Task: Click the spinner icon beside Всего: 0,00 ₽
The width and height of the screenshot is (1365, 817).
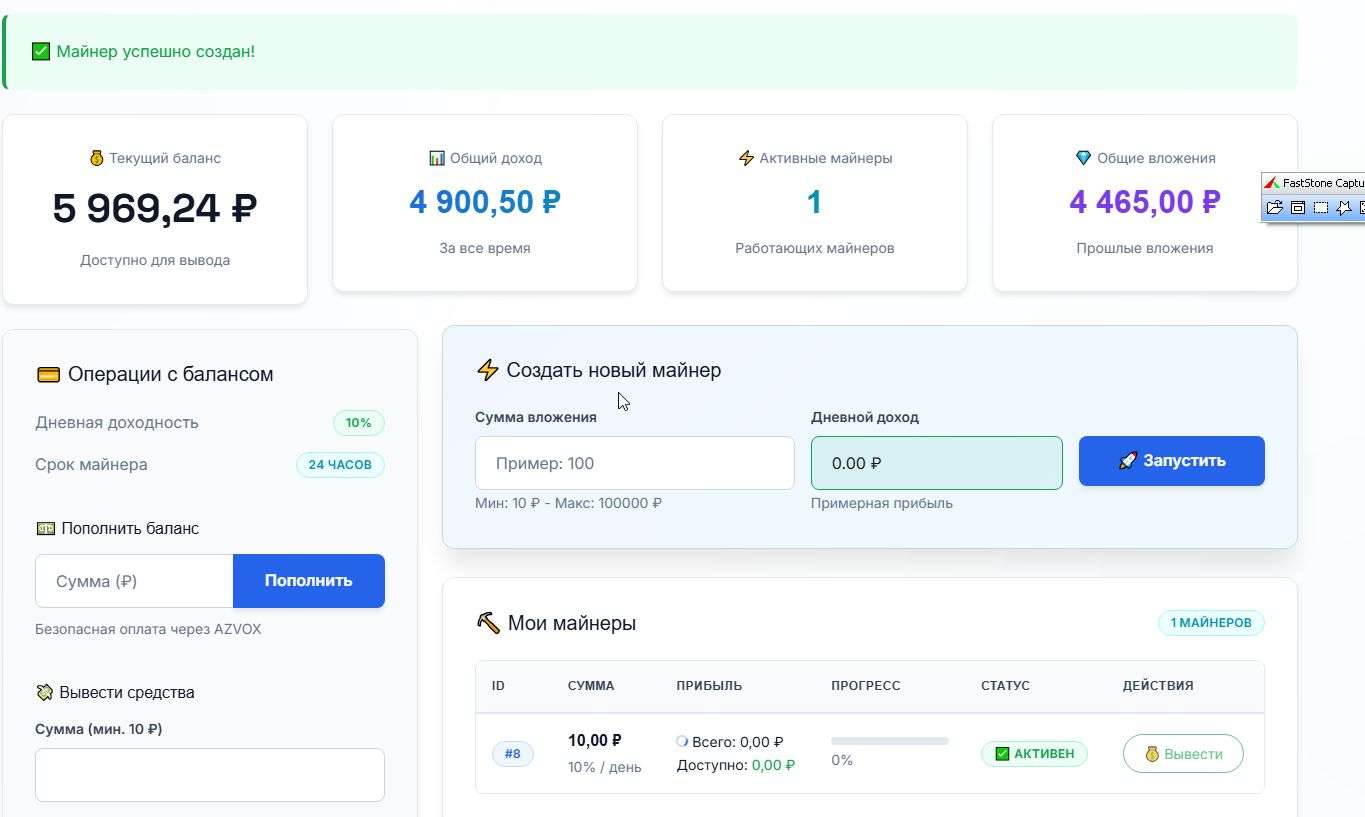Action: click(x=682, y=741)
